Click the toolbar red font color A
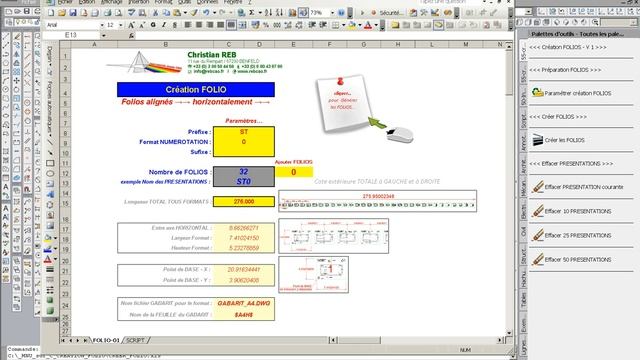Viewport: 640px width, 360px height. [368, 25]
